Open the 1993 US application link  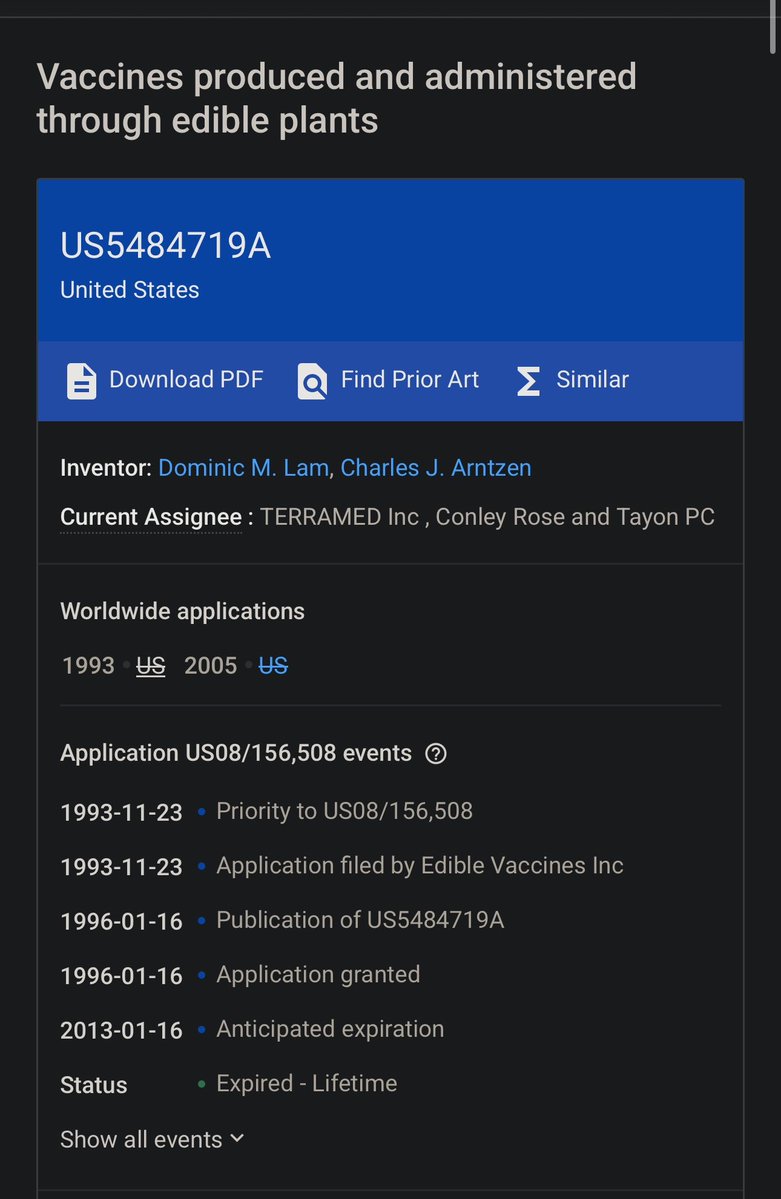(x=151, y=666)
